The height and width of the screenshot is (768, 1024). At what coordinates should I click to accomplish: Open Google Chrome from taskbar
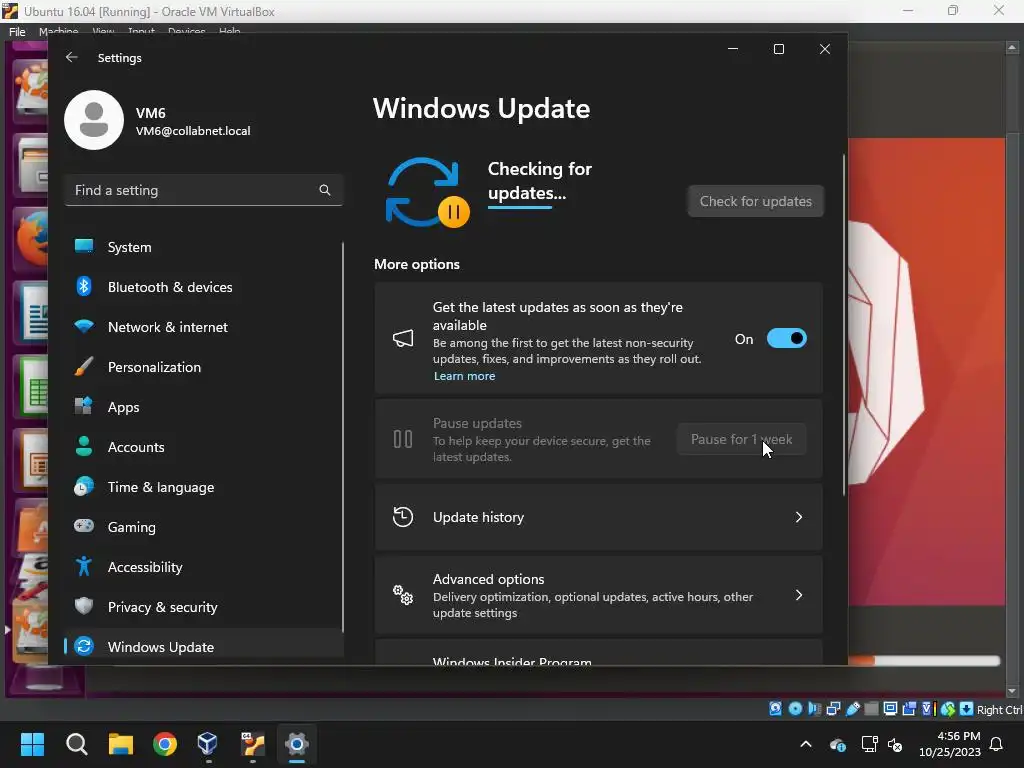pyautogui.click(x=165, y=744)
